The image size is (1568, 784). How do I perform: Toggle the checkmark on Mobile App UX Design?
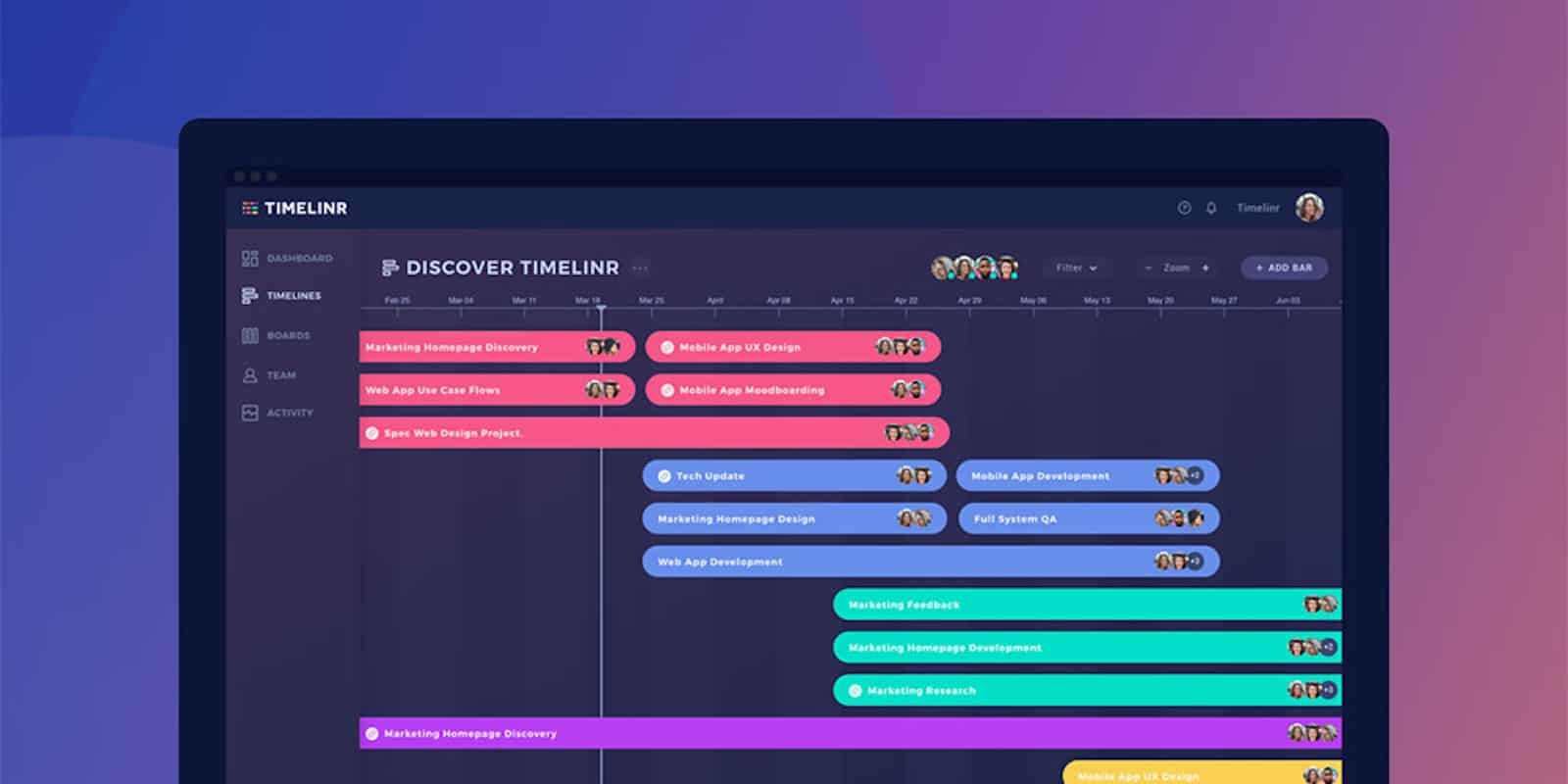[667, 347]
